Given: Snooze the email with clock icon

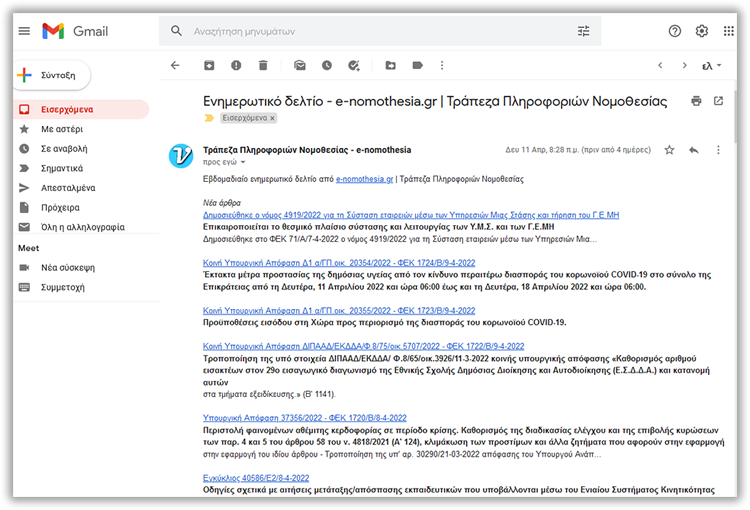Looking at the screenshot, I should click(x=326, y=66).
